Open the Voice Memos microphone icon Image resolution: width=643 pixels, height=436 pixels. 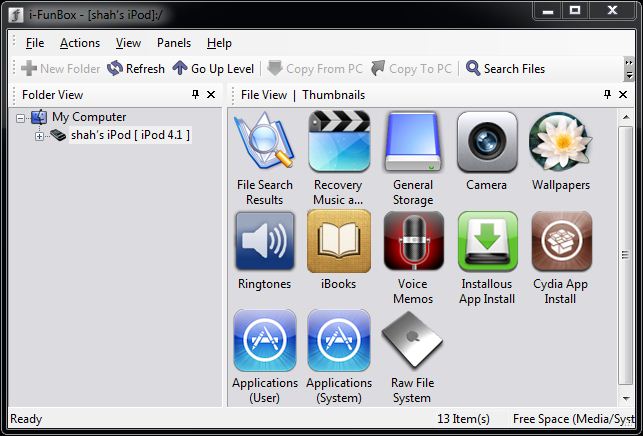(413, 241)
